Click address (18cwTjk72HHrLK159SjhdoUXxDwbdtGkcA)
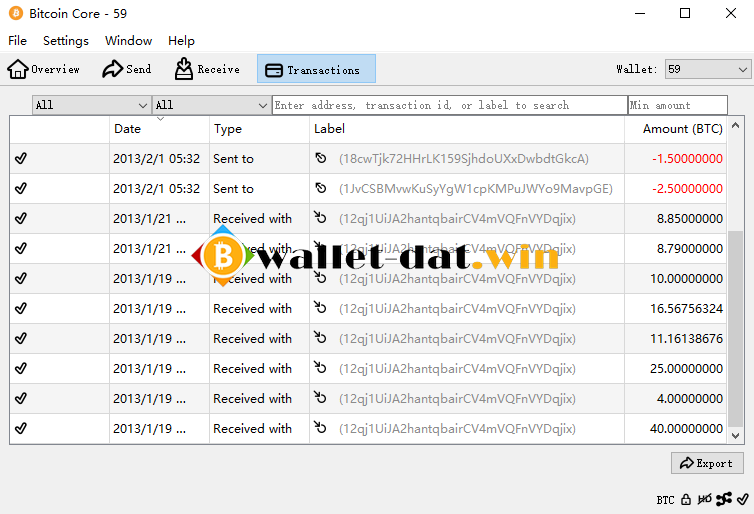Image resolution: width=754 pixels, height=514 pixels. [464, 159]
